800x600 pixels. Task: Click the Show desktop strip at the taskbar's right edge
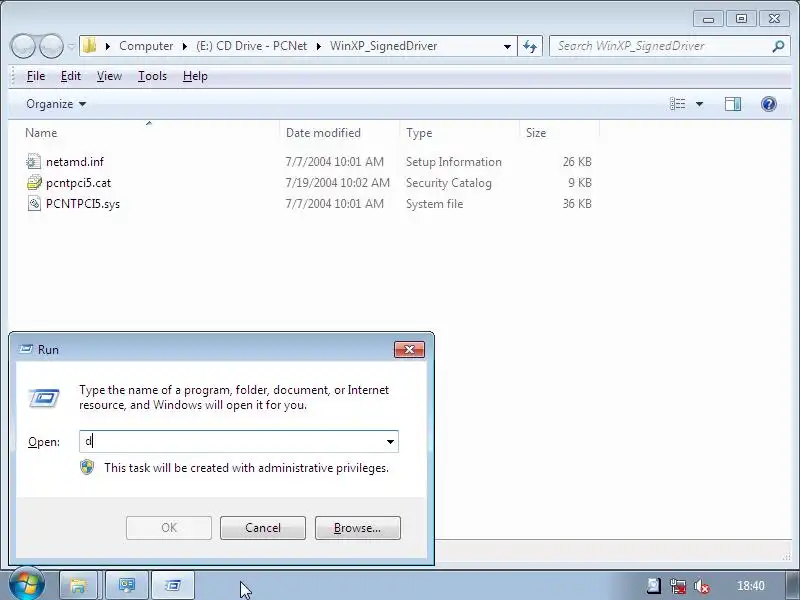pyautogui.click(x=792, y=585)
